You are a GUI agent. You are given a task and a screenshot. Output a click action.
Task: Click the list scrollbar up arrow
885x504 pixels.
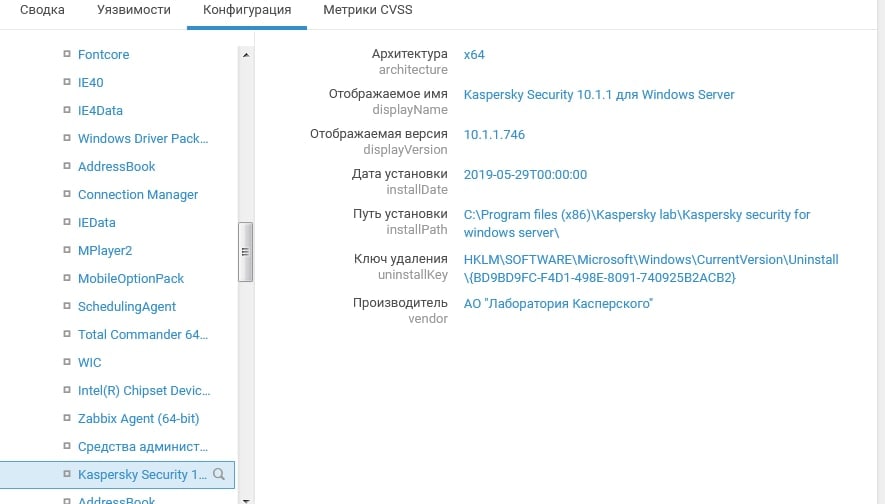(x=246, y=55)
